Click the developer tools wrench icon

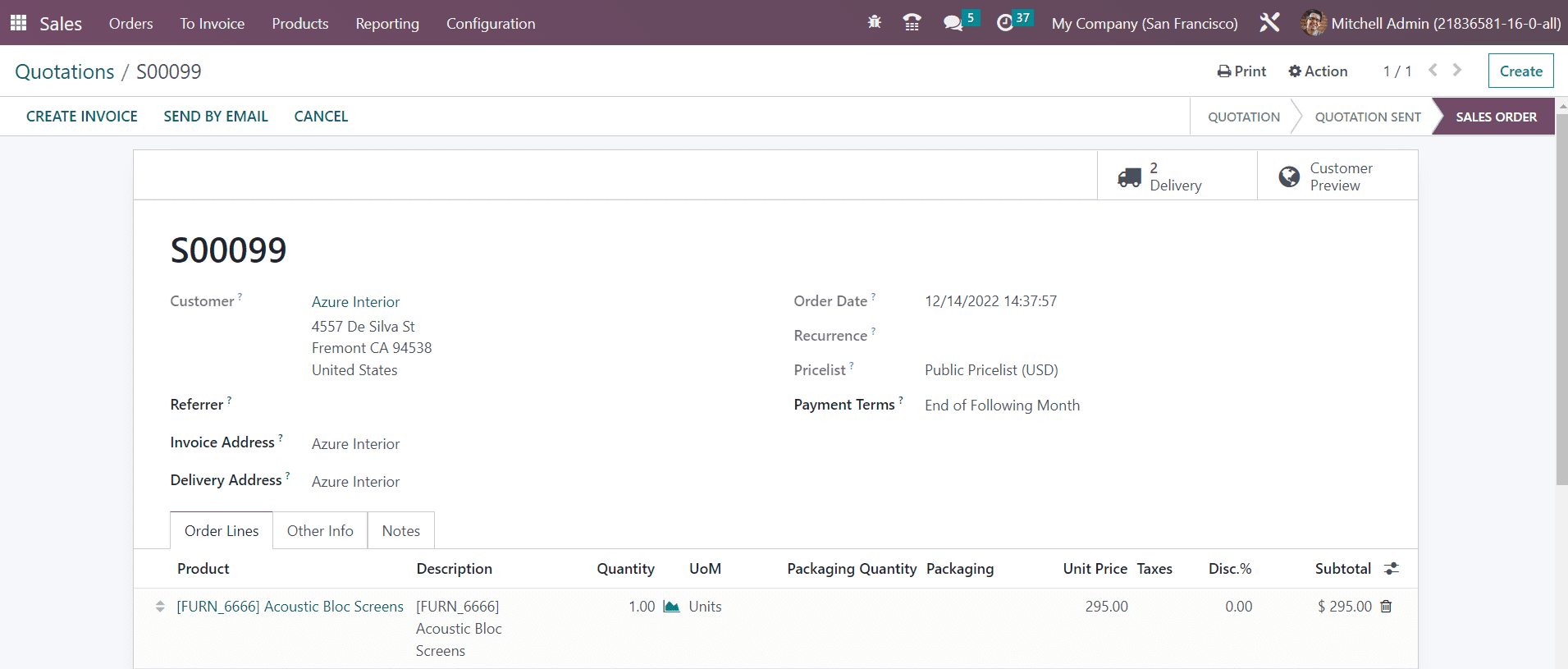coord(1269,23)
